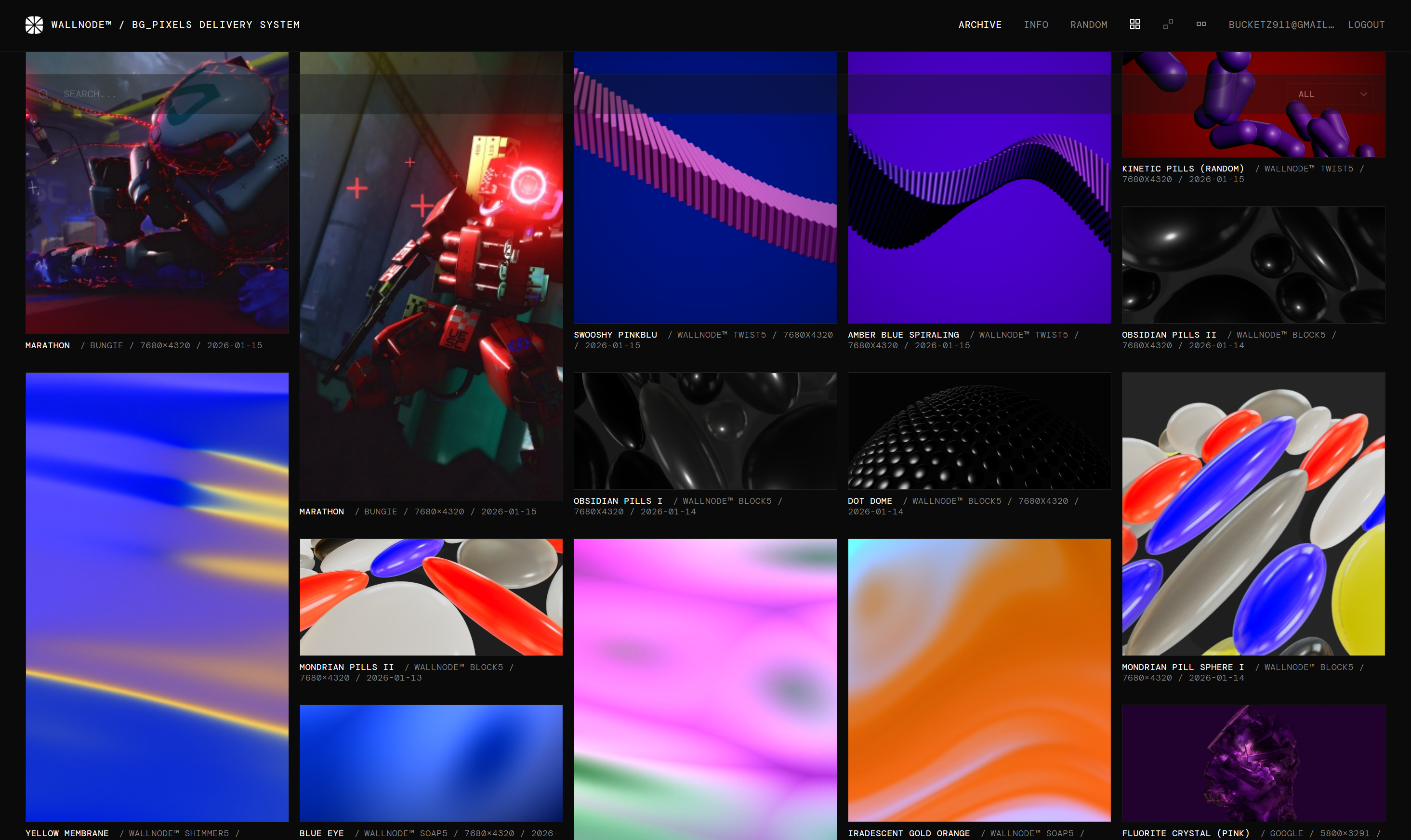Open Obsidian Pills II thumbnail
The height and width of the screenshot is (840, 1411).
[1253, 265]
